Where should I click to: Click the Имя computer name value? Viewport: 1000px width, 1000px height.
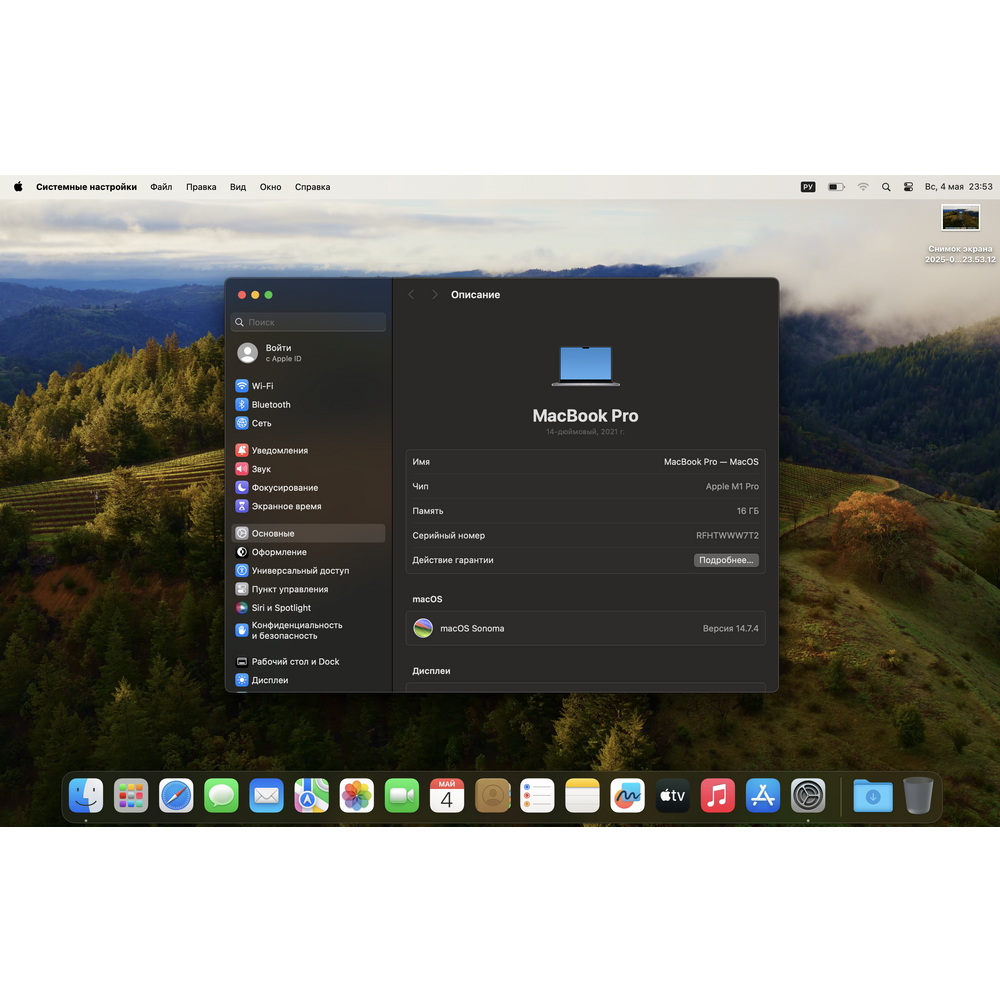pos(711,462)
